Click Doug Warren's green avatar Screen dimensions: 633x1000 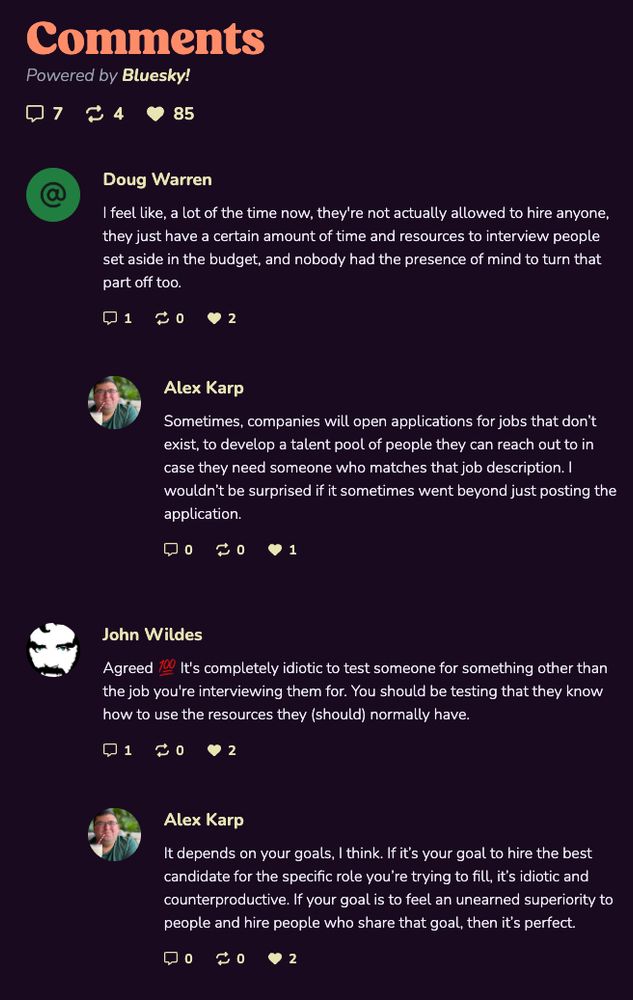(52, 195)
